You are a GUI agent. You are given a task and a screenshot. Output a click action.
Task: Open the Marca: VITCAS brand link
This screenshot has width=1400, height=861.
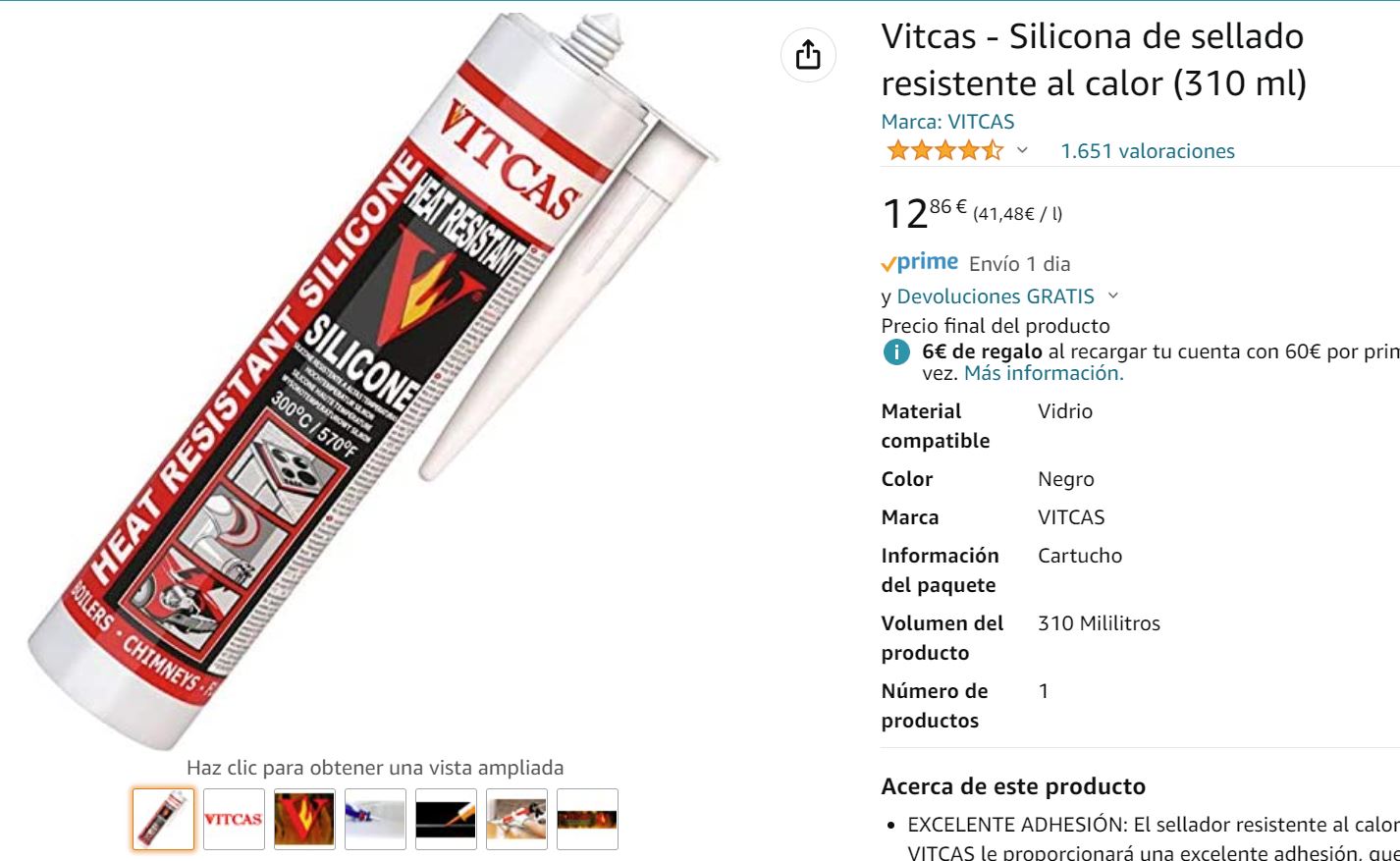(947, 122)
